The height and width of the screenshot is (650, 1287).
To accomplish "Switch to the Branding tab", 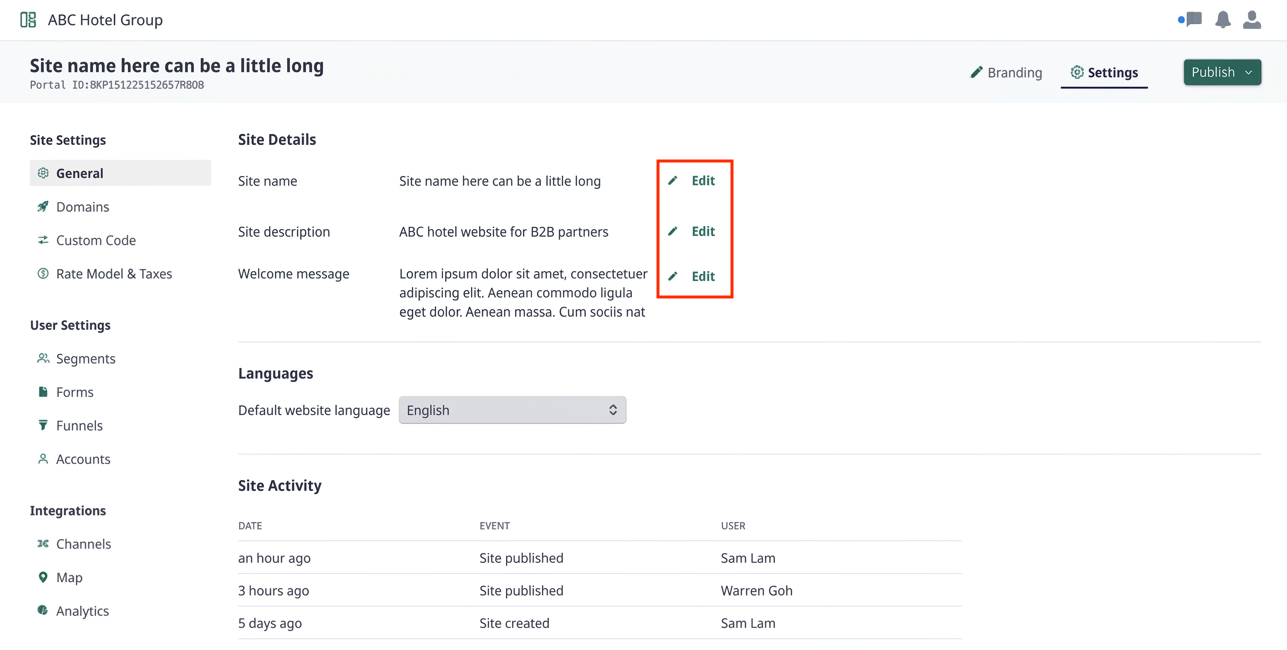I will tap(1006, 72).
